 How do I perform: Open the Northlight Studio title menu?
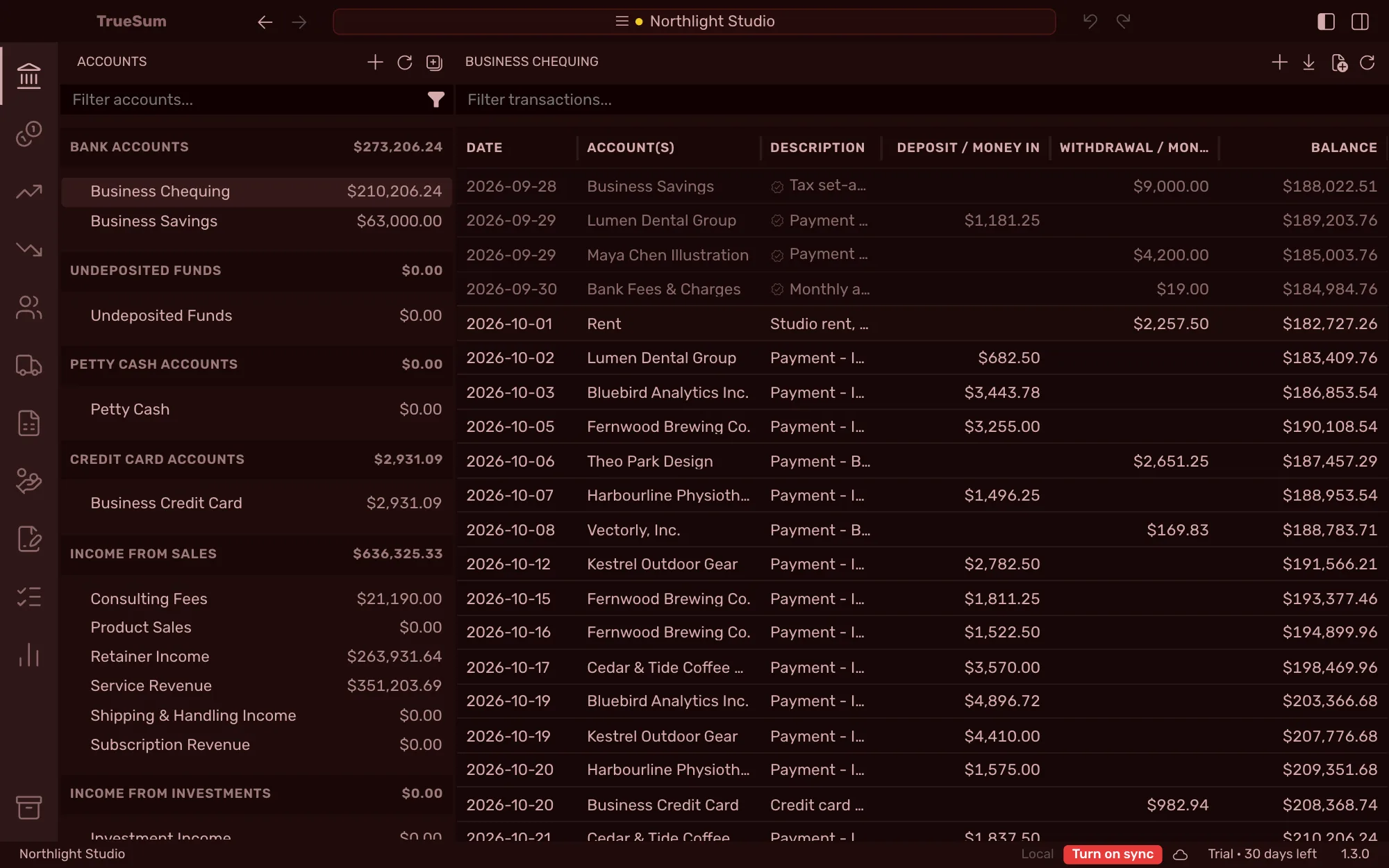click(x=694, y=22)
